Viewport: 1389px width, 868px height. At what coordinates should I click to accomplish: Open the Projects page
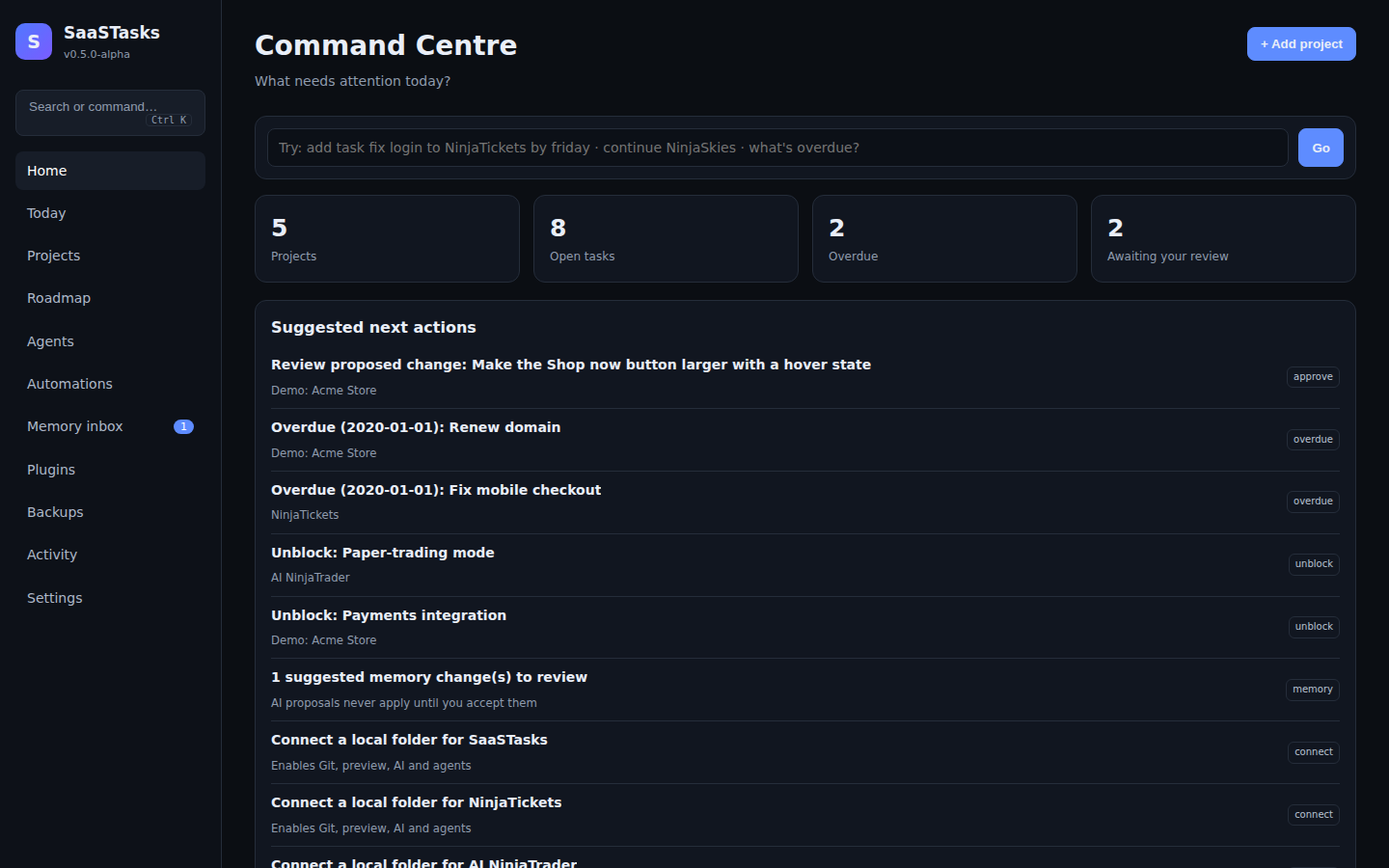(x=110, y=256)
